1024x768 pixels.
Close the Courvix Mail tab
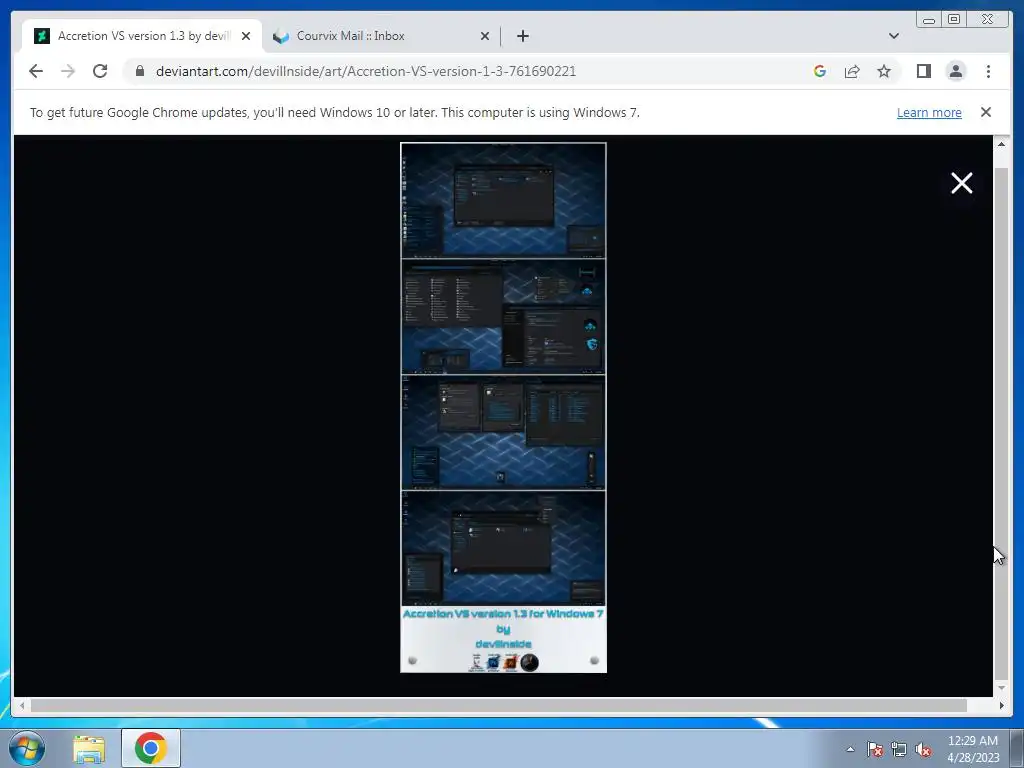pyautogui.click(x=485, y=37)
